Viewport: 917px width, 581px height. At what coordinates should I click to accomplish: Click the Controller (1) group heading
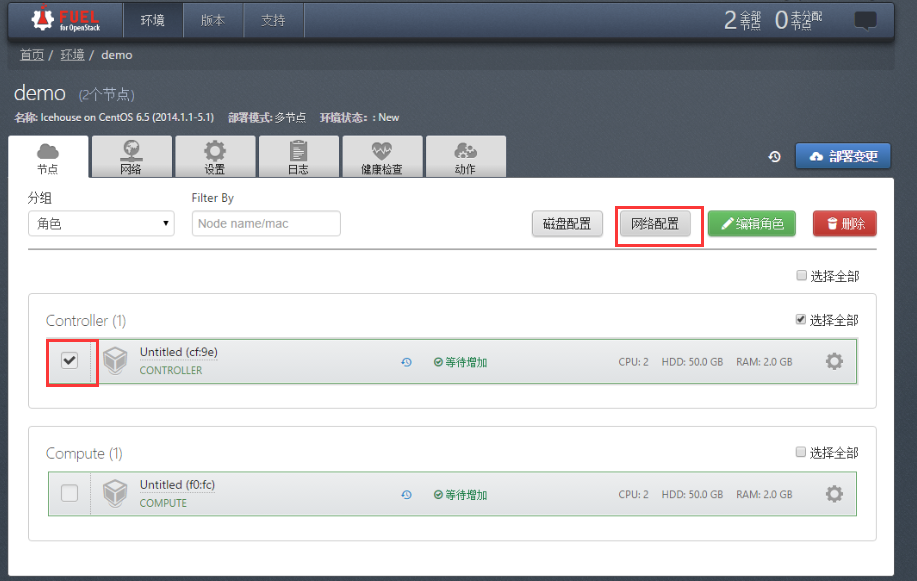coord(86,321)
